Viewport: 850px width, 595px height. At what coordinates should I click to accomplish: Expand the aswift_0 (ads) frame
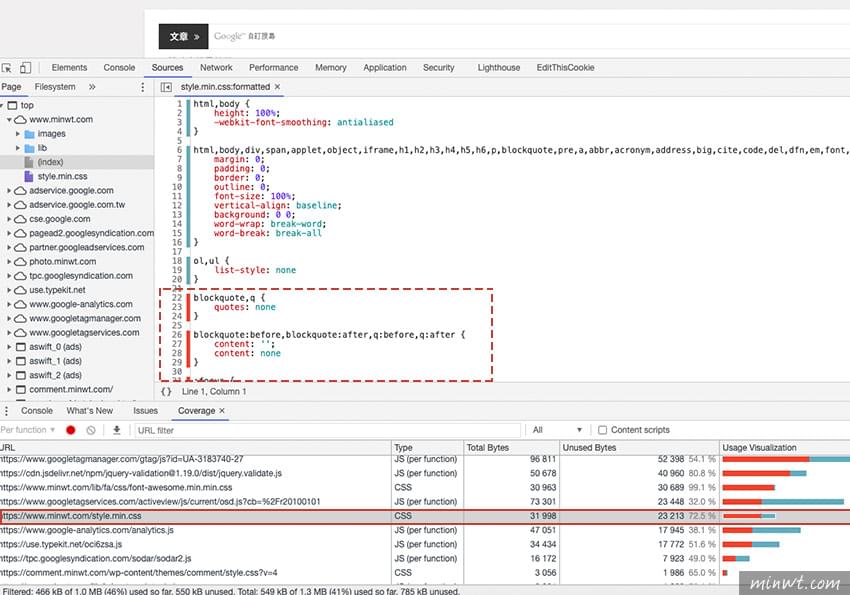click(x=9, y=347)
